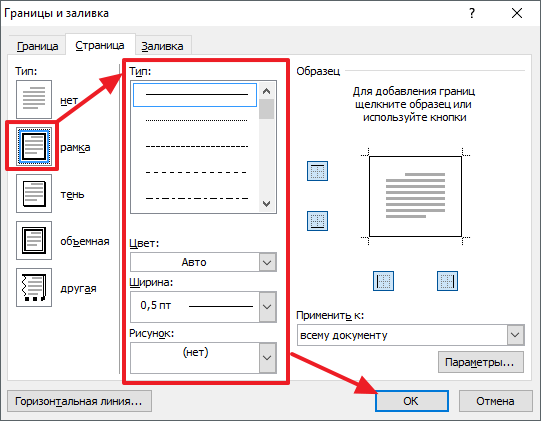Open the 'Рисунок' art dropdown
The width and height of the screenshot is (541, 421).
(203, 358)
